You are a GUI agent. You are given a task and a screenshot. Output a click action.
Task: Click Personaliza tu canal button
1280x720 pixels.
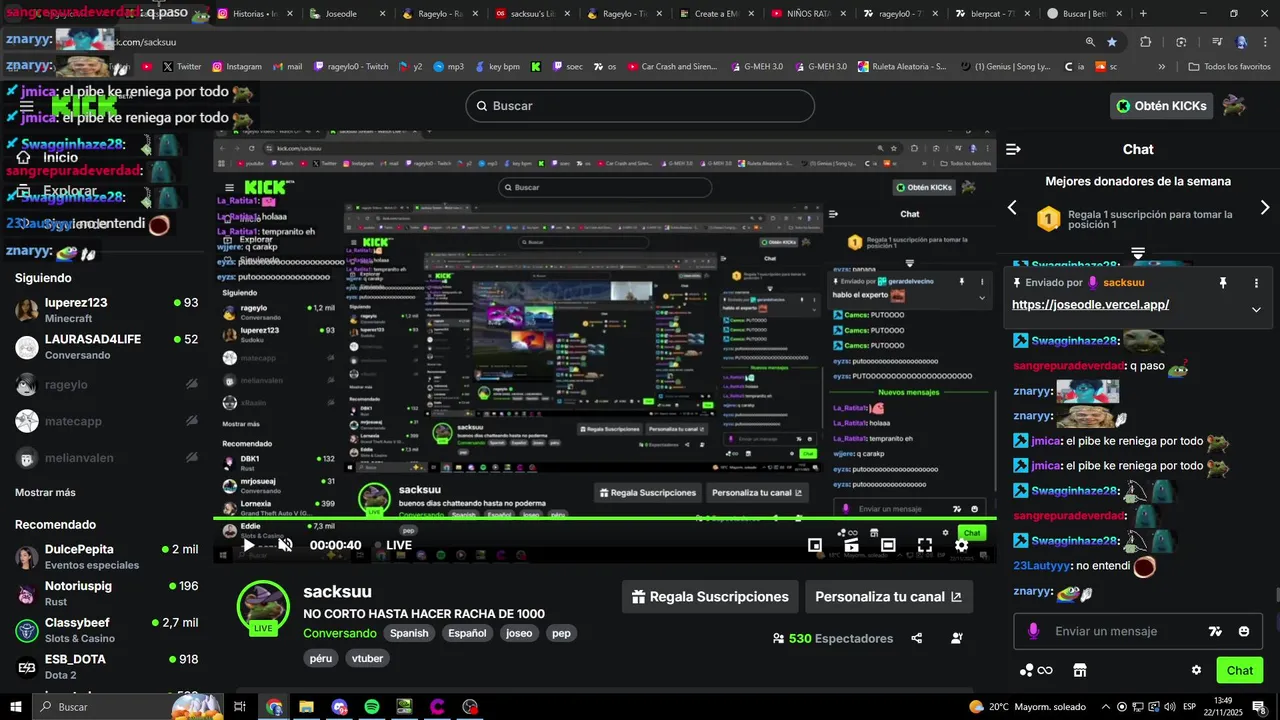[x=889, y=597]
